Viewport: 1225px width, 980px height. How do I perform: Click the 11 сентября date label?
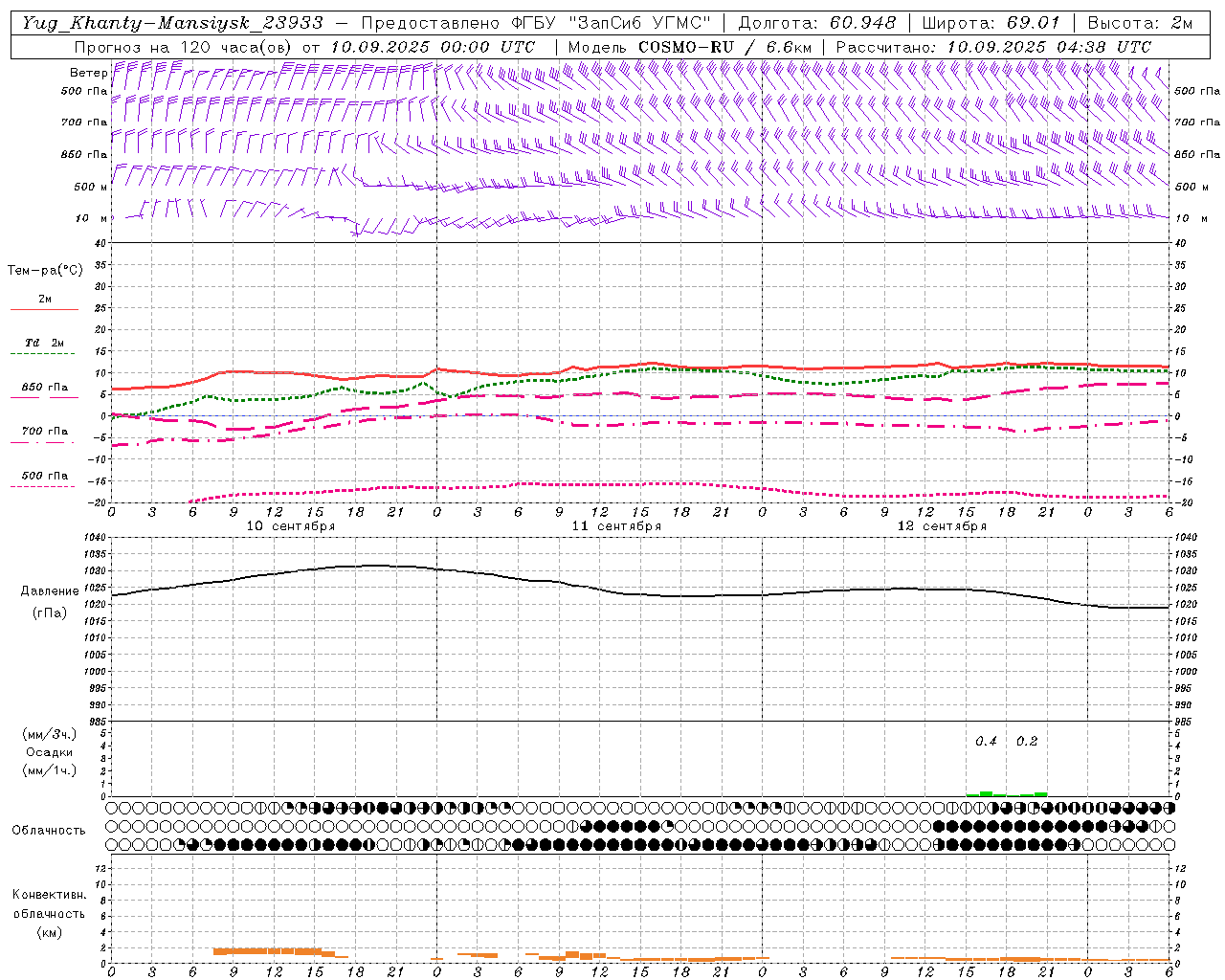[616, 526]
